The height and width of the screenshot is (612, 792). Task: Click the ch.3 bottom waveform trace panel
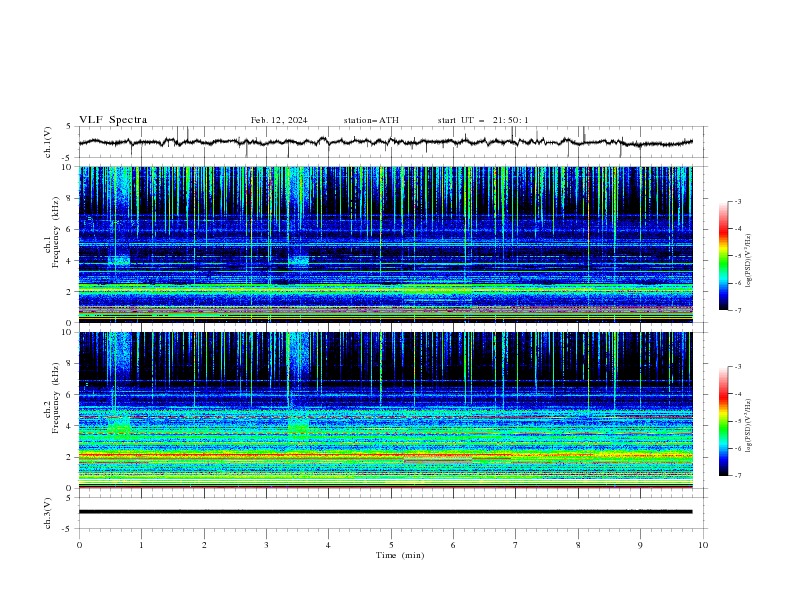click(392, 513)
